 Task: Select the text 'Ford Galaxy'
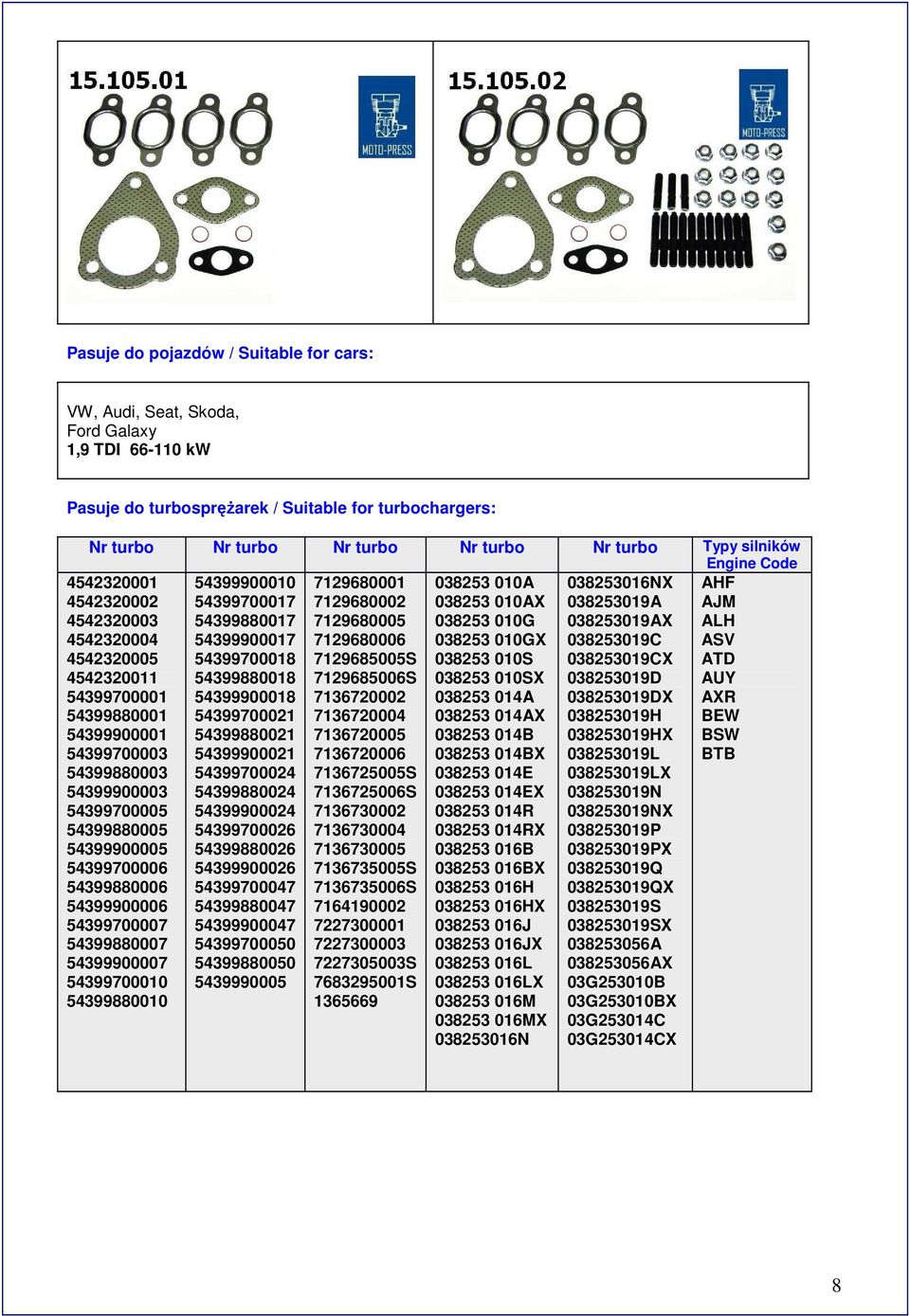[112, 431]
